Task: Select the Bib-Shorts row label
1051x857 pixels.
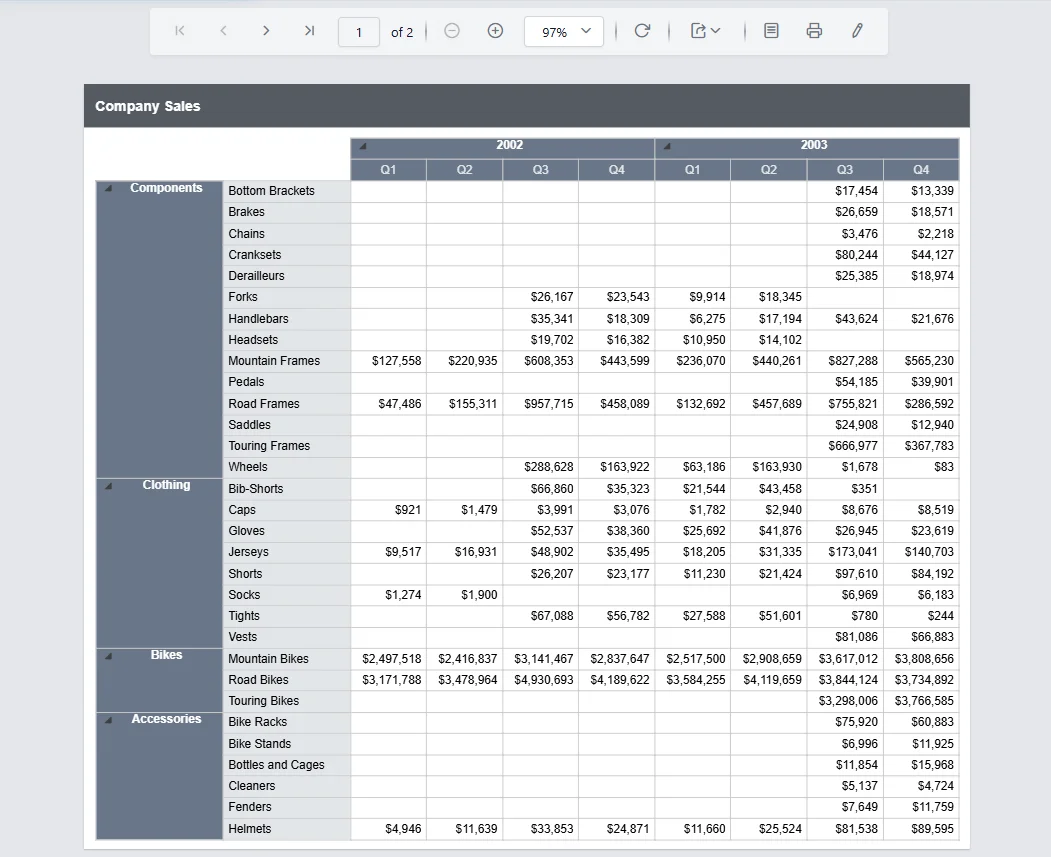Action: pos(255,488)
